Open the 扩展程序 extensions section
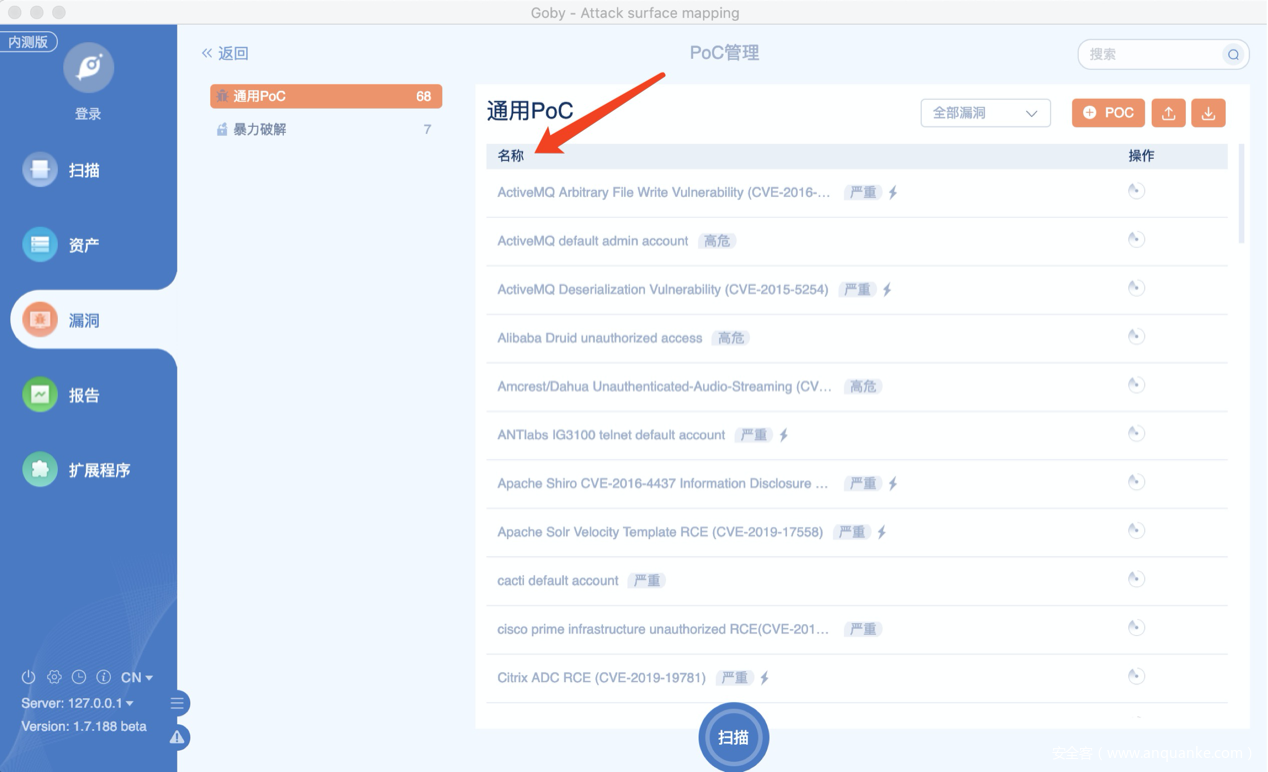The height and width of the screenshot is (772, 1268). (x=77, y=470)
